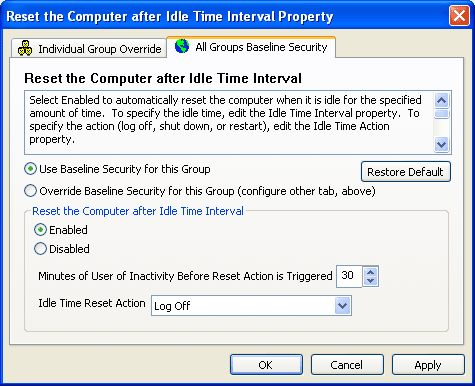Click the globe icon on All Groups tab
The width and height of the screenshot is (475, 386).
[x=182, y=46]
